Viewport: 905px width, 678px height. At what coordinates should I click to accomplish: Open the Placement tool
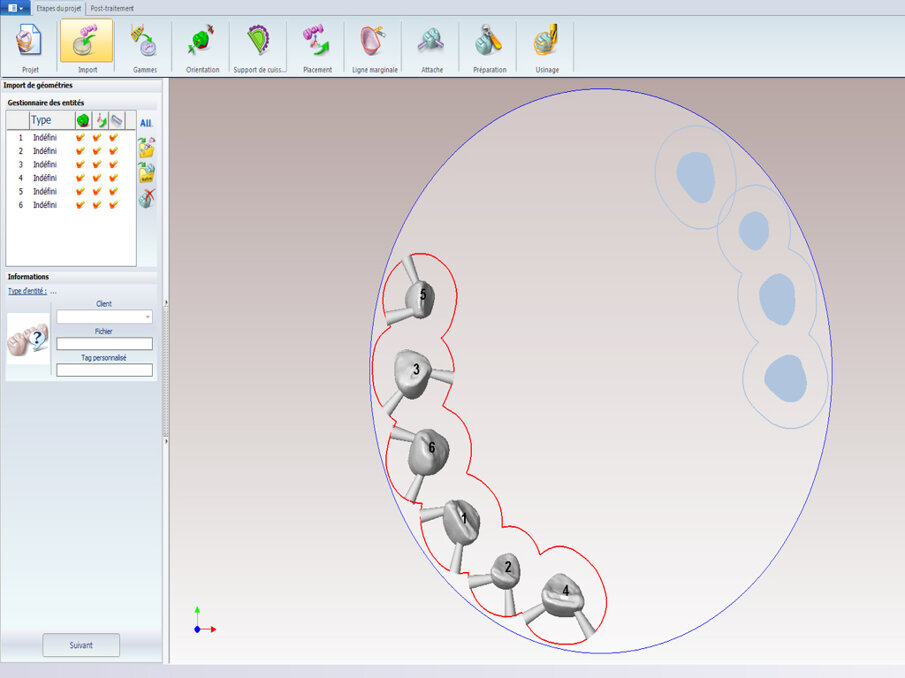[317, 44]
